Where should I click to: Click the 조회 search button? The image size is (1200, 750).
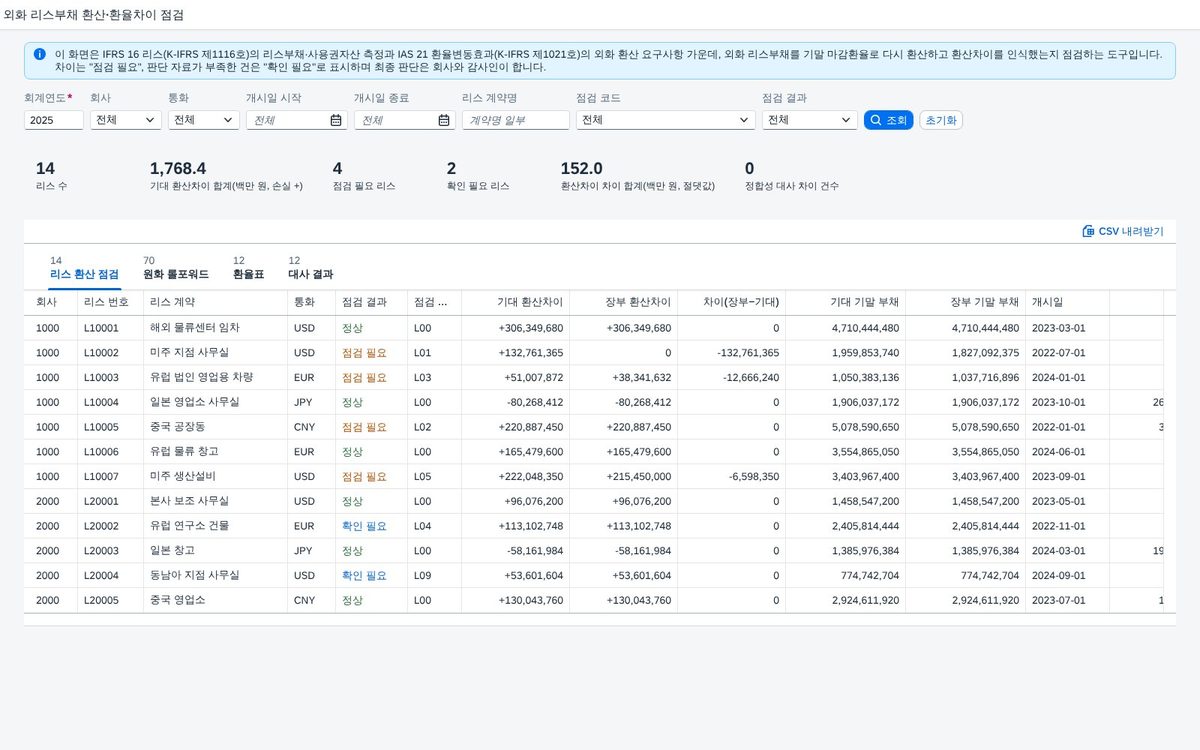click(x=888, y=120)
